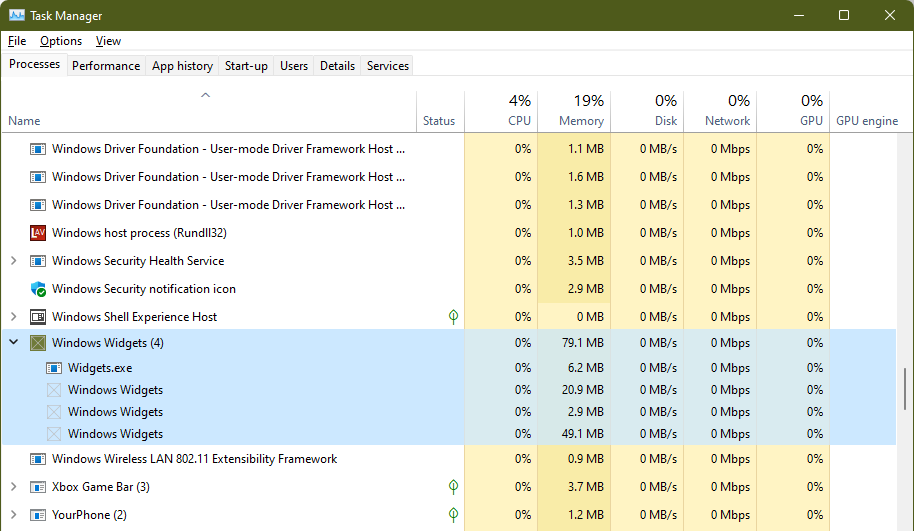
Task: Open the Options menu
Action: pos(61,41)
